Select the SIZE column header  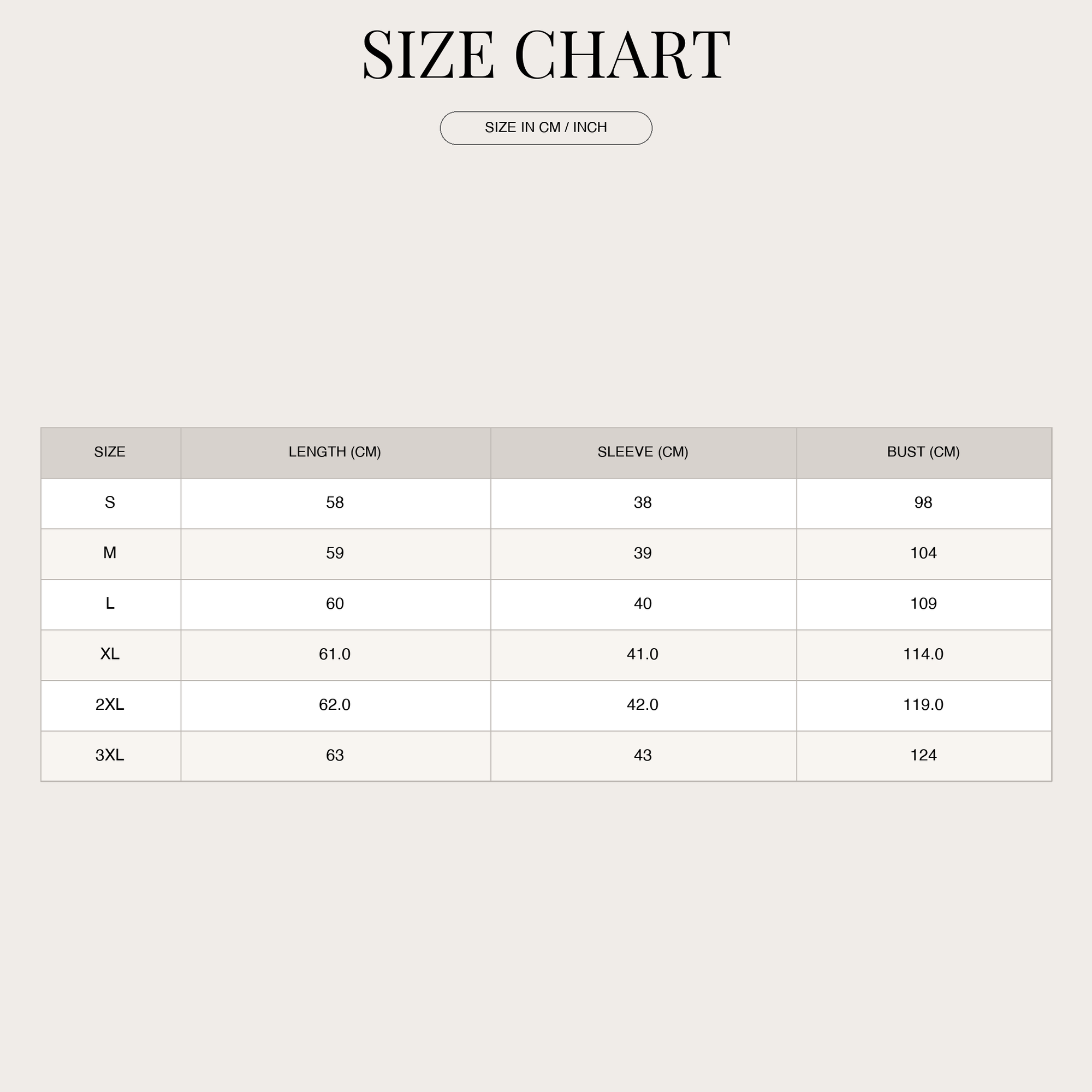(x=111, y=453)
